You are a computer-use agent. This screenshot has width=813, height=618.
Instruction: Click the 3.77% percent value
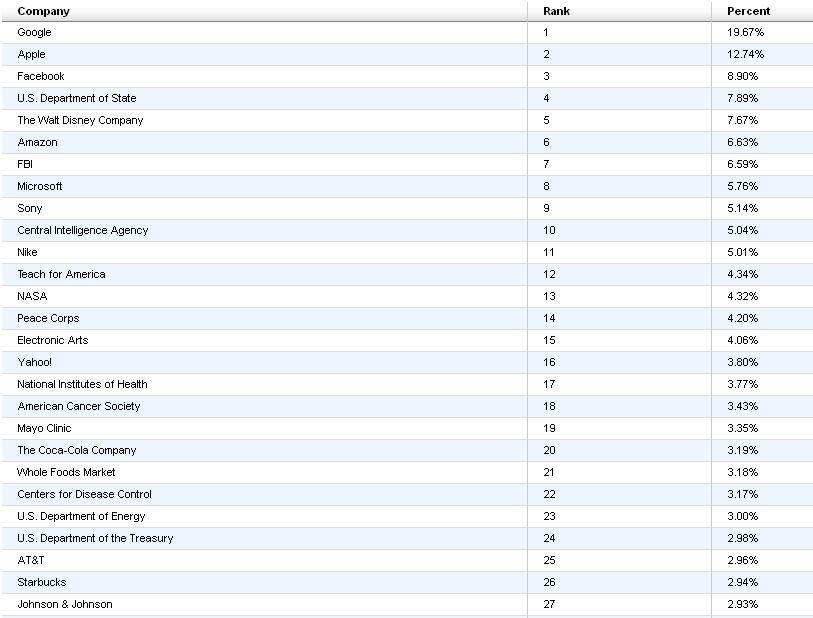pos(742,384)
